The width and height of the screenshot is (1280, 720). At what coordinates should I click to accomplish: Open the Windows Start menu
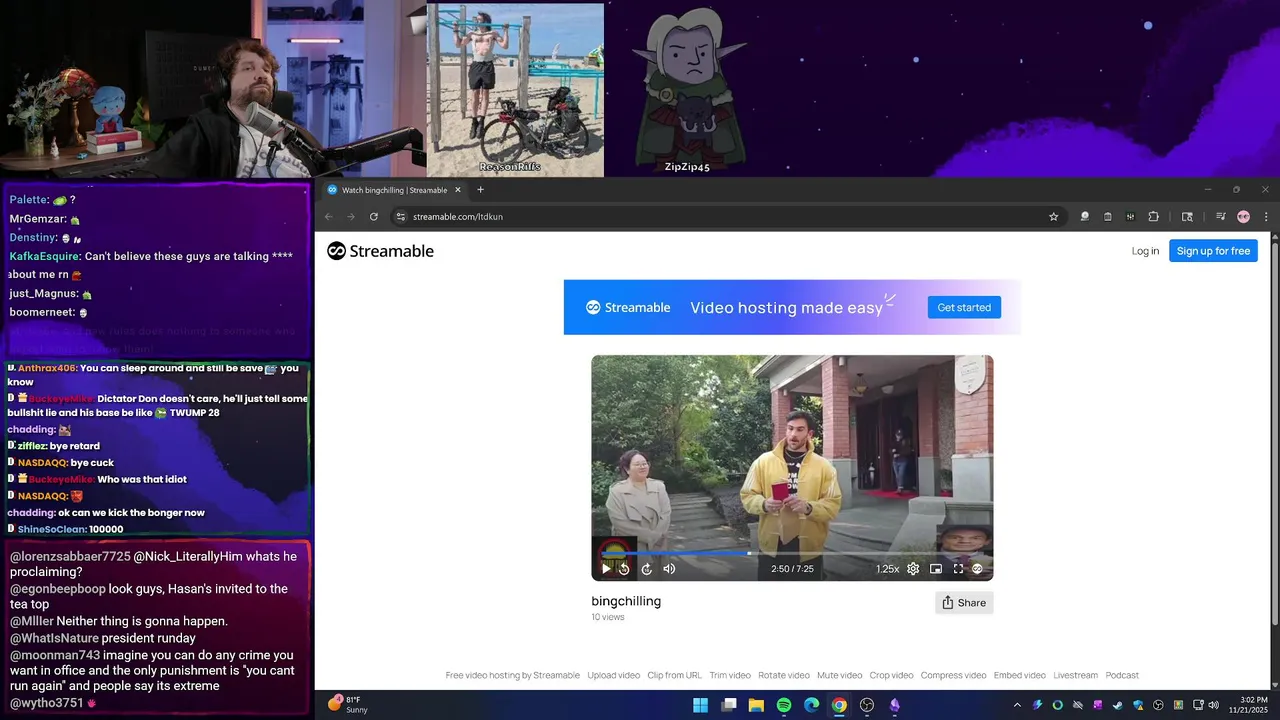[x=701, y=705]
